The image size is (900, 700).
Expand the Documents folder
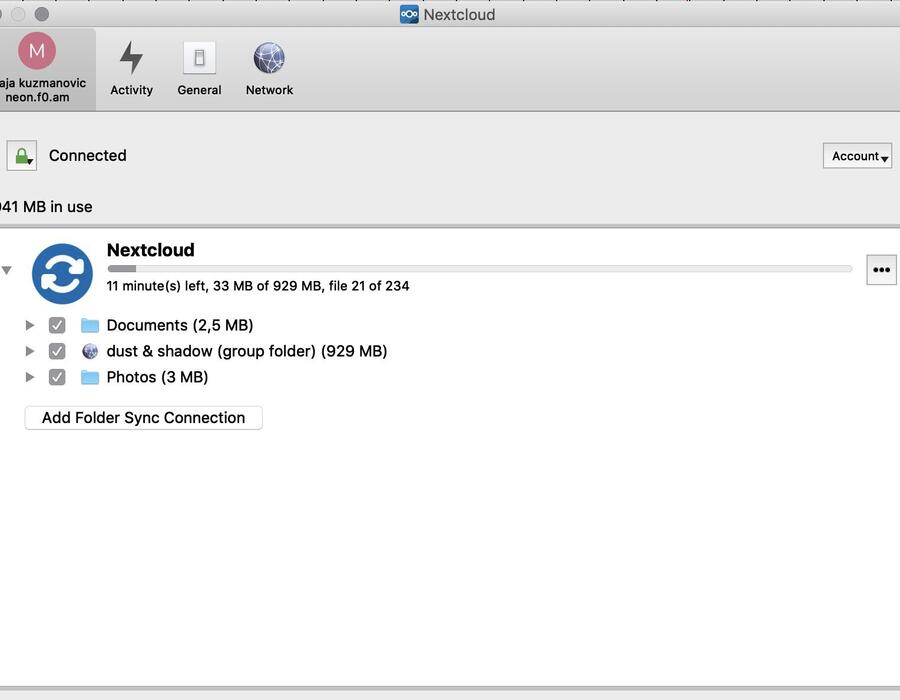point(30,325)
